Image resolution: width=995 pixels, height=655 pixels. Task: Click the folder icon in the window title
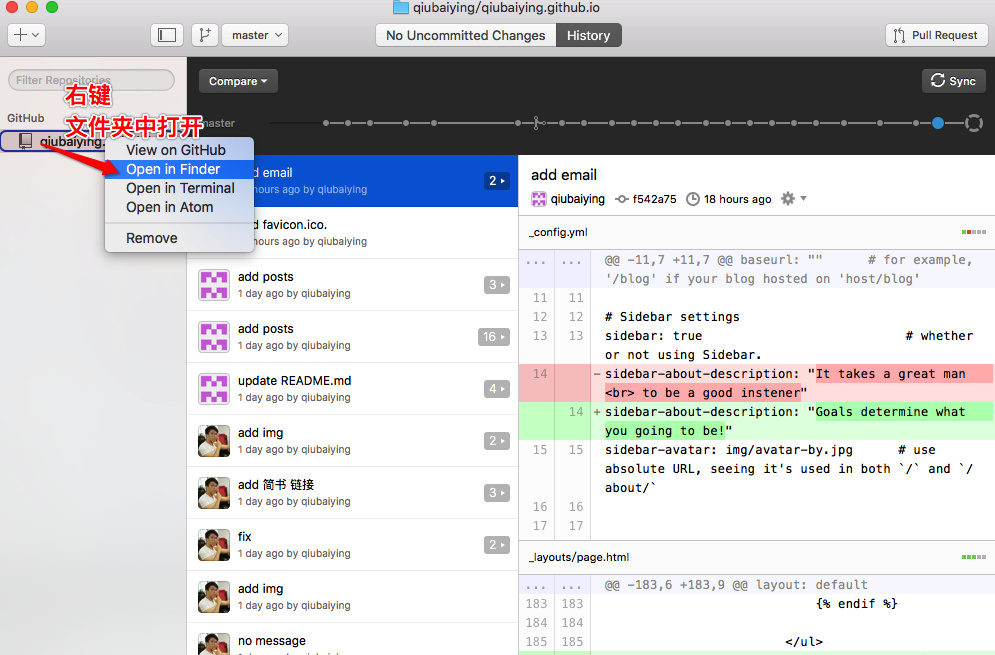point(400,8)
